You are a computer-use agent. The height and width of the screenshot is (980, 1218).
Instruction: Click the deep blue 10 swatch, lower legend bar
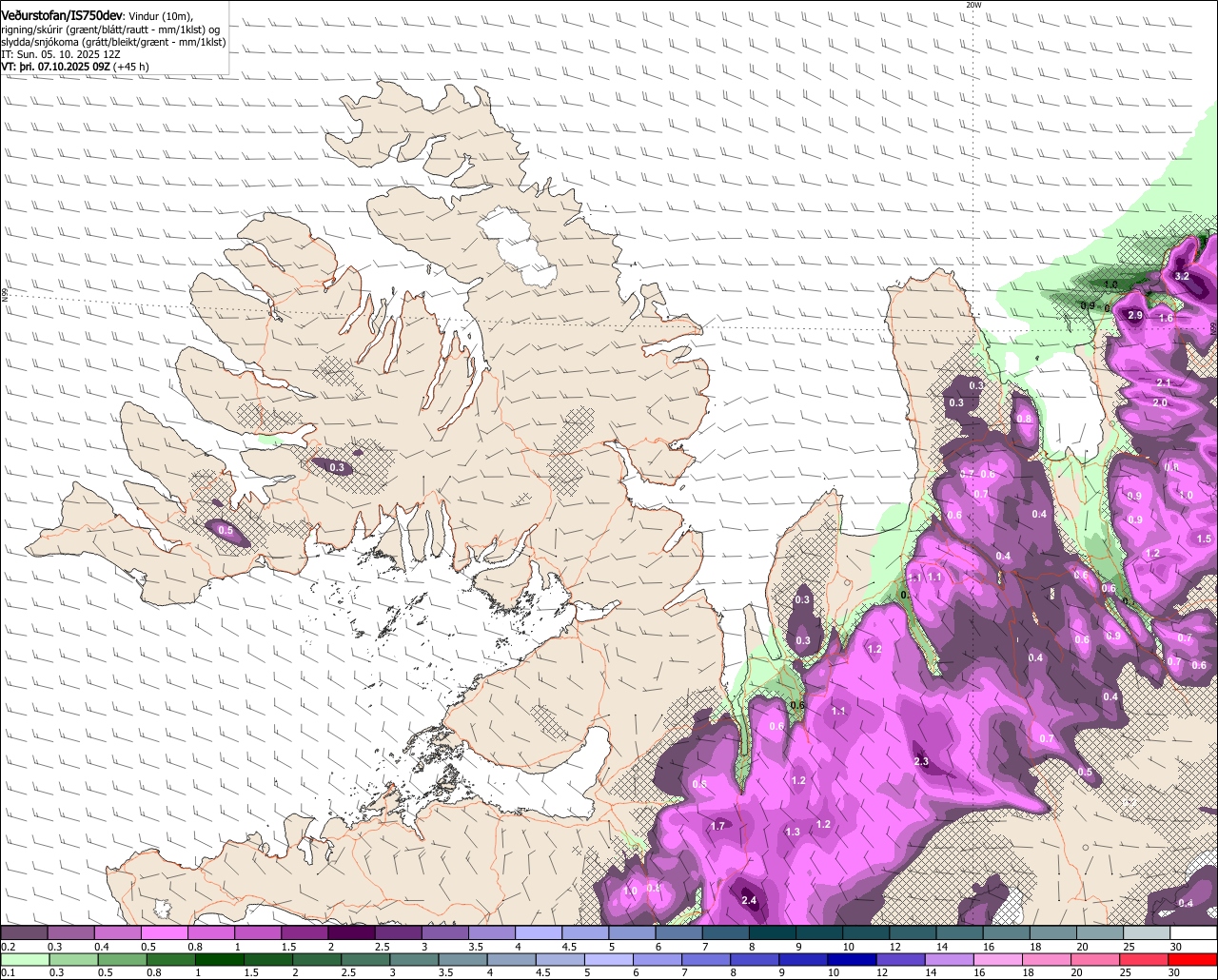click(852, 960)
